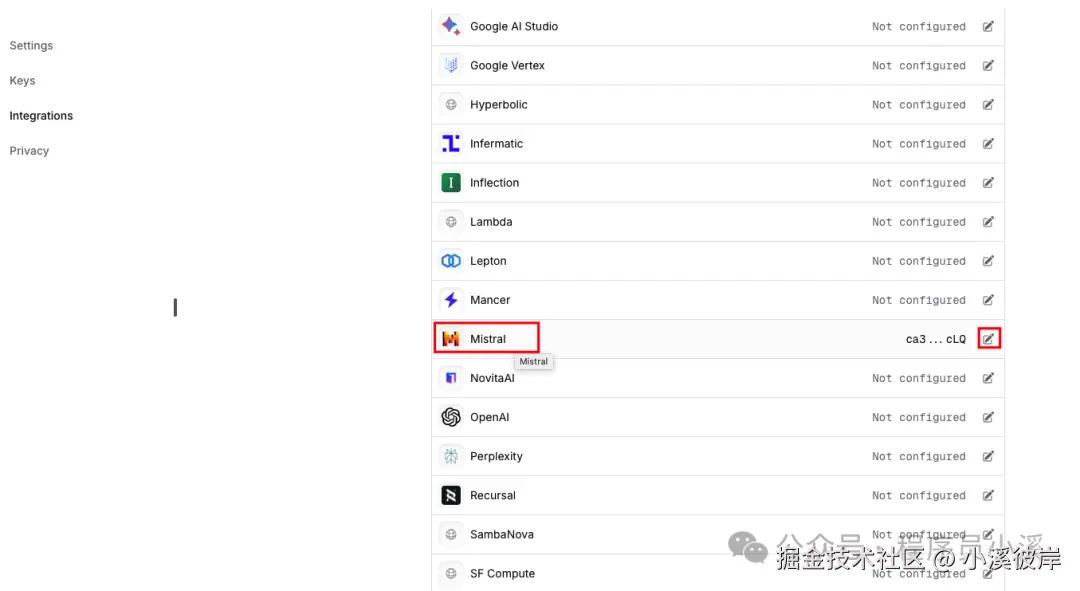Click the OpenAI provider name

490,417
